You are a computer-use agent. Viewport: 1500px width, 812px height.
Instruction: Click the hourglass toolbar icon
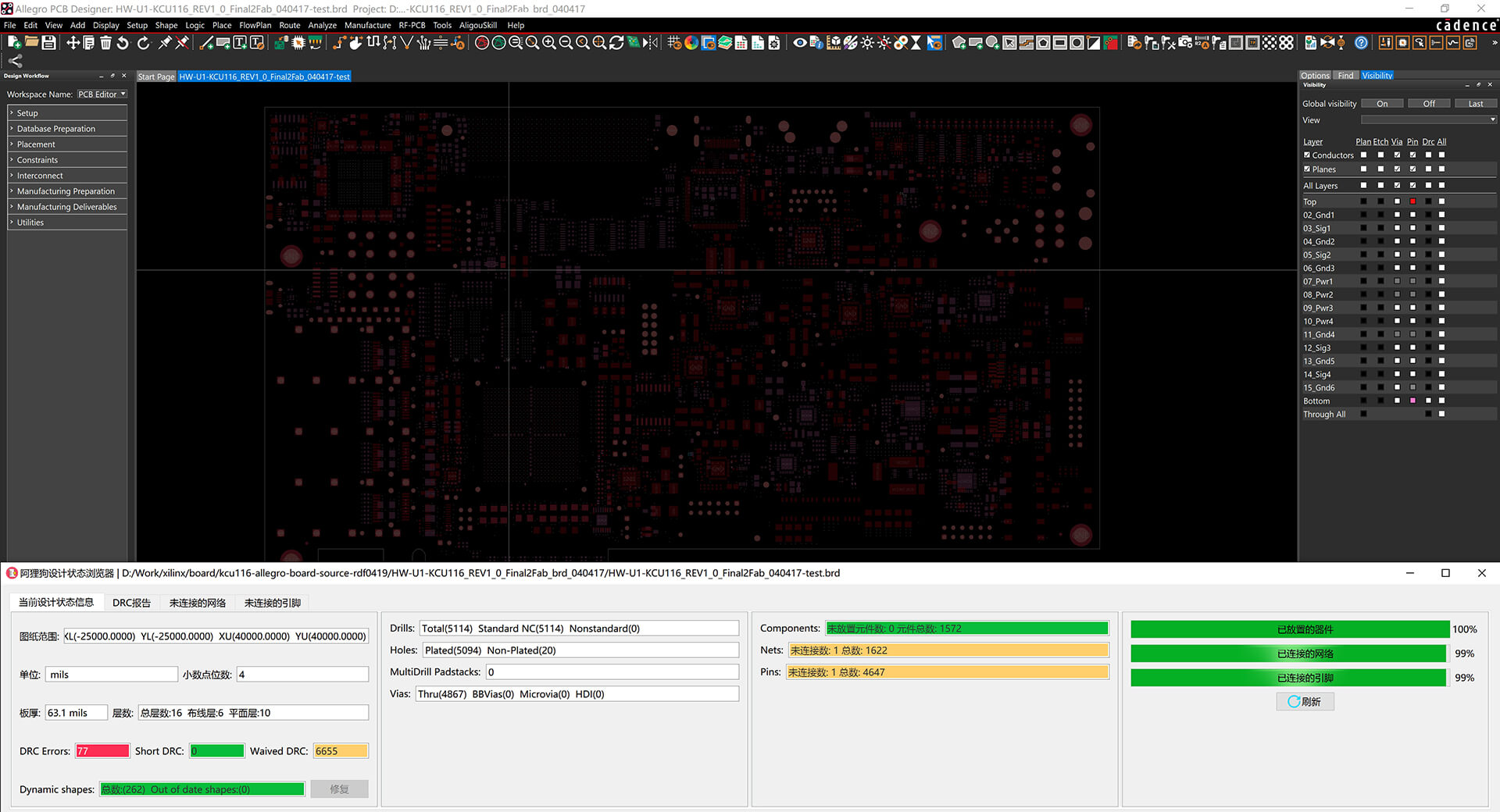pos(916,42)
